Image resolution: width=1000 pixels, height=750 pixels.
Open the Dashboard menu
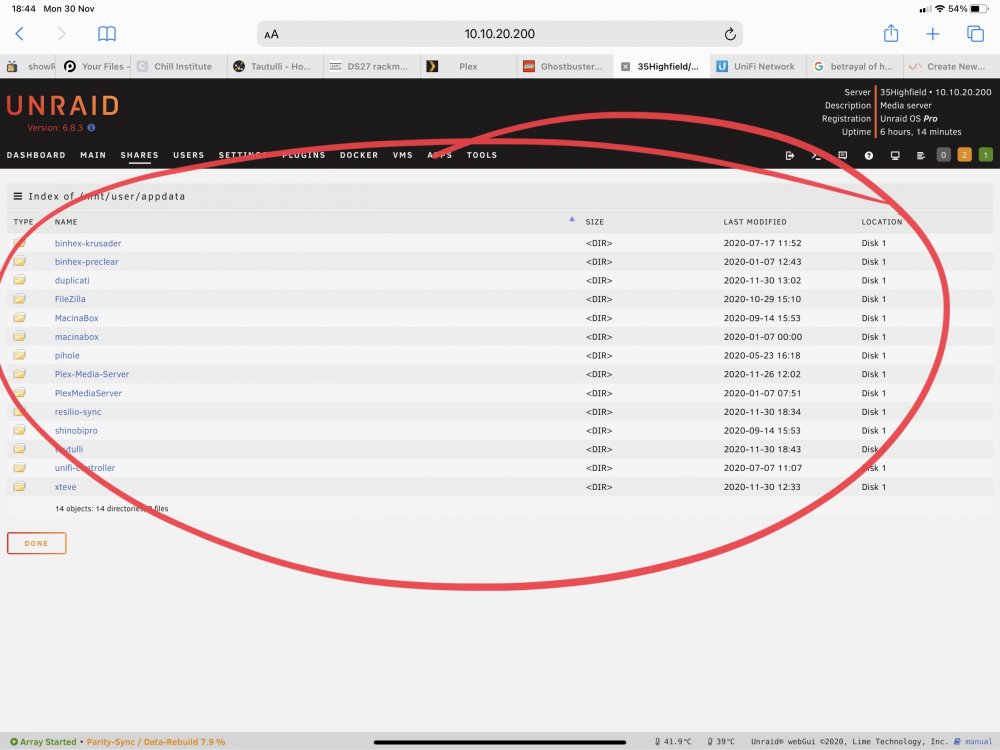36,155
